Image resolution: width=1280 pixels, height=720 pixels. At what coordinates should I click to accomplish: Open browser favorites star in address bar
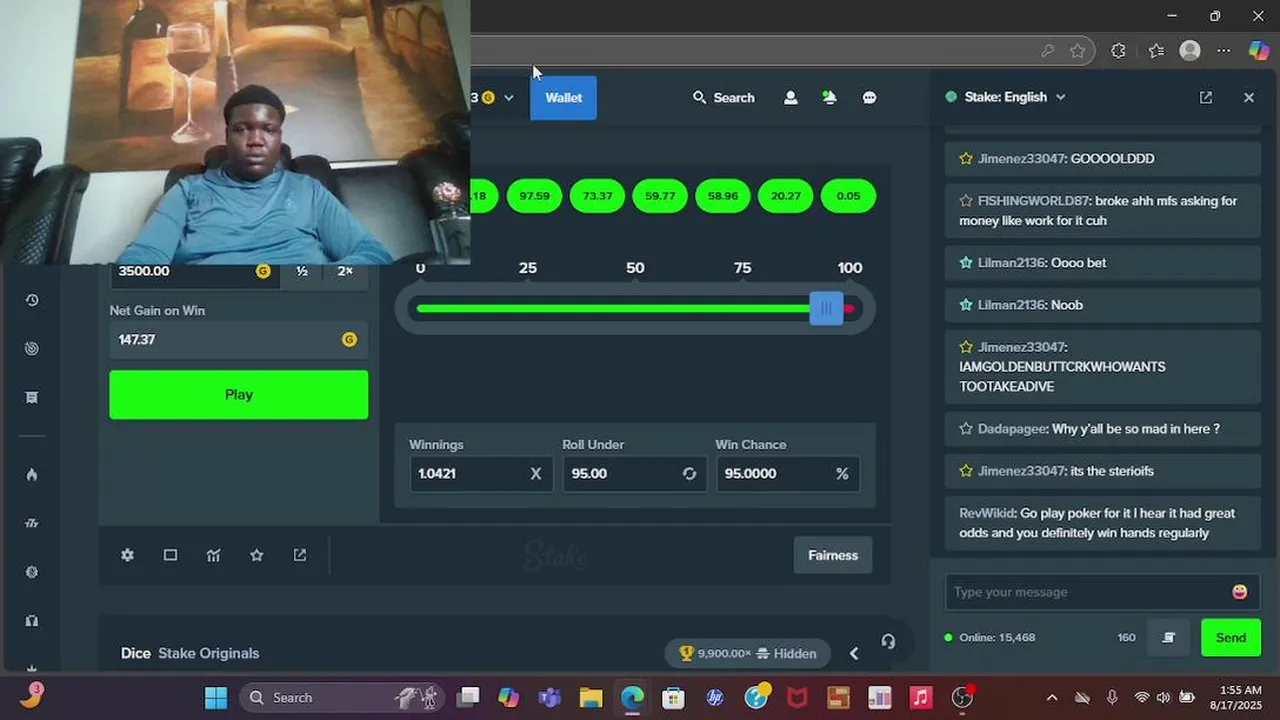1077,50
